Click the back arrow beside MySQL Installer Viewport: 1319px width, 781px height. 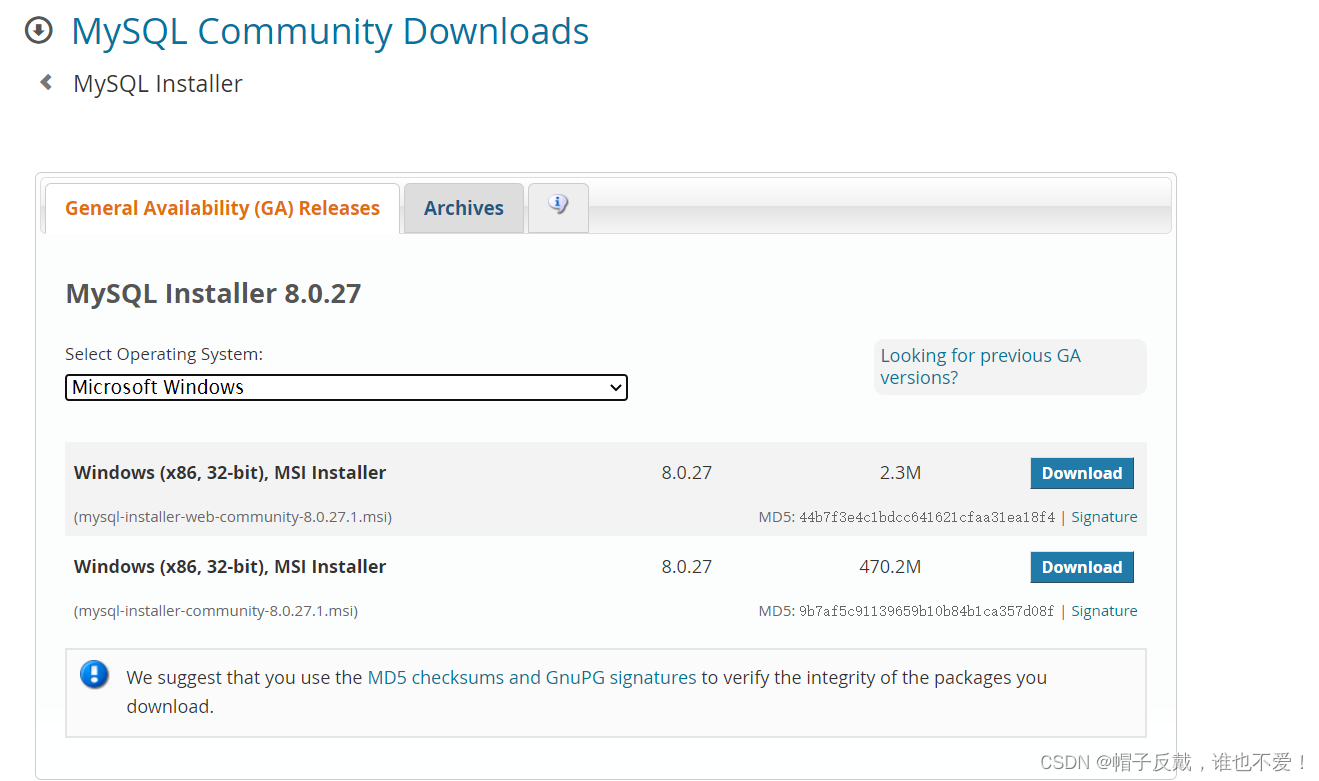(46, 82)
